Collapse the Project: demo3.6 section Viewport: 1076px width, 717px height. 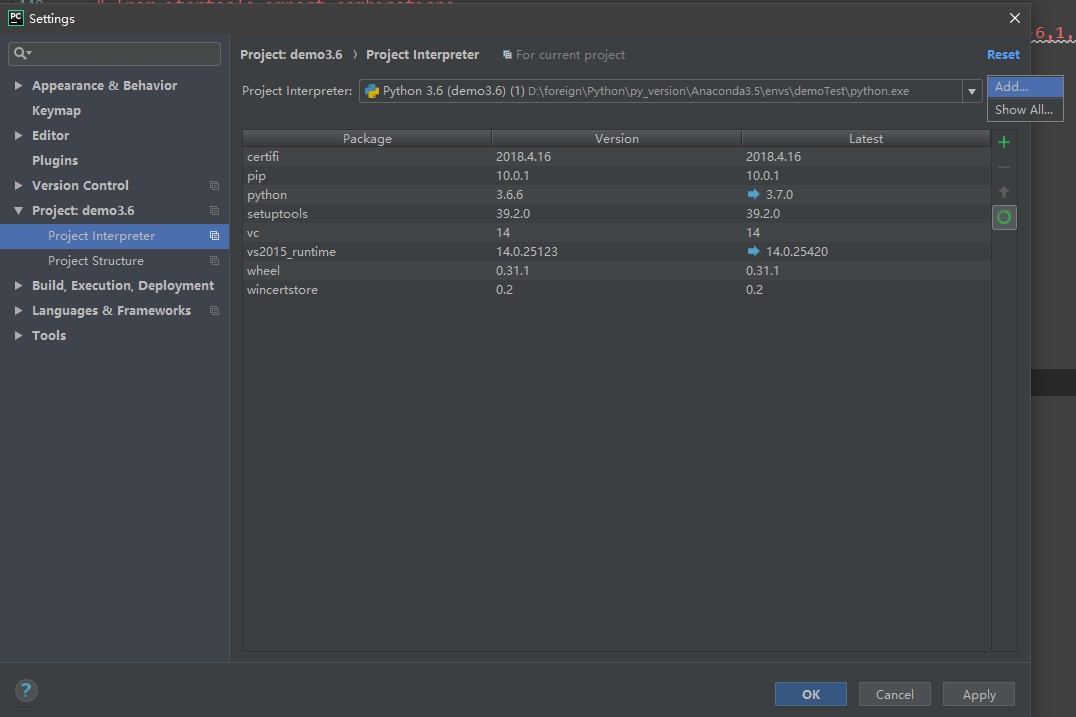point(17,210)
